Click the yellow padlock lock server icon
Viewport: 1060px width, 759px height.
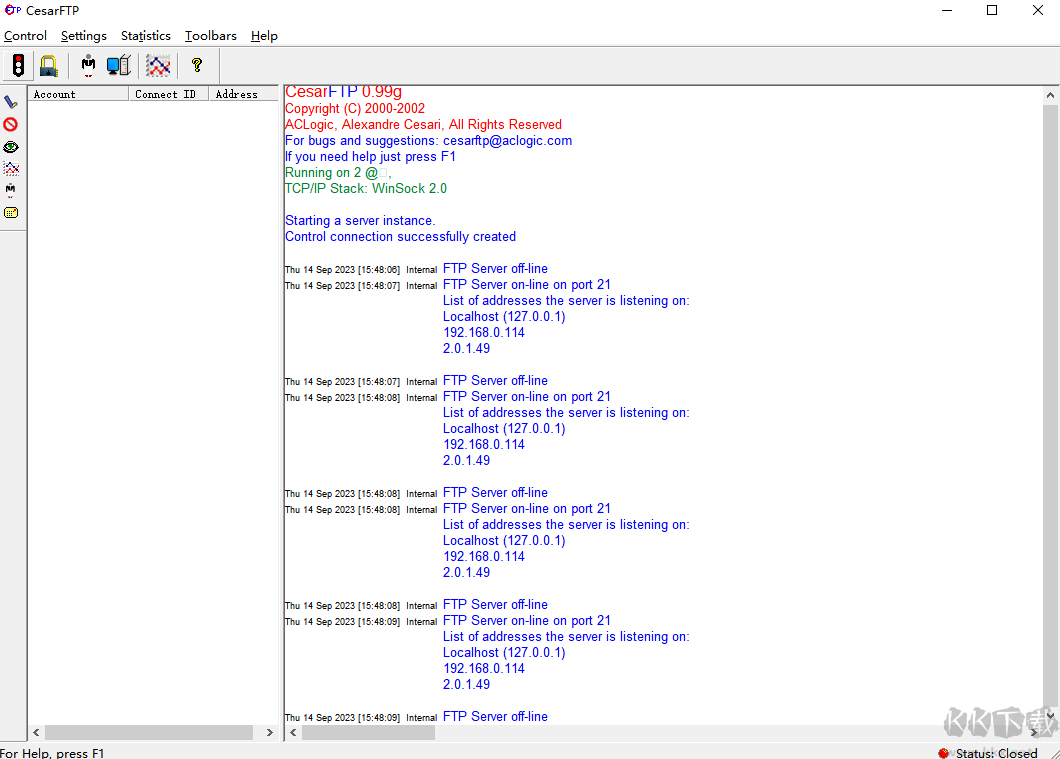[x=48, y=66]
